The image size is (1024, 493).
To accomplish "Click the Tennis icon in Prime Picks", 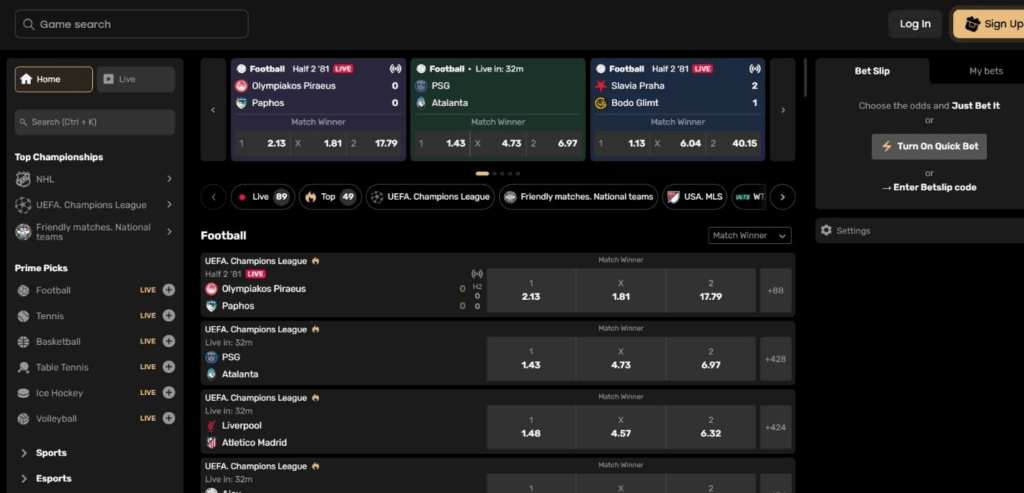I will tap(24, 316).
